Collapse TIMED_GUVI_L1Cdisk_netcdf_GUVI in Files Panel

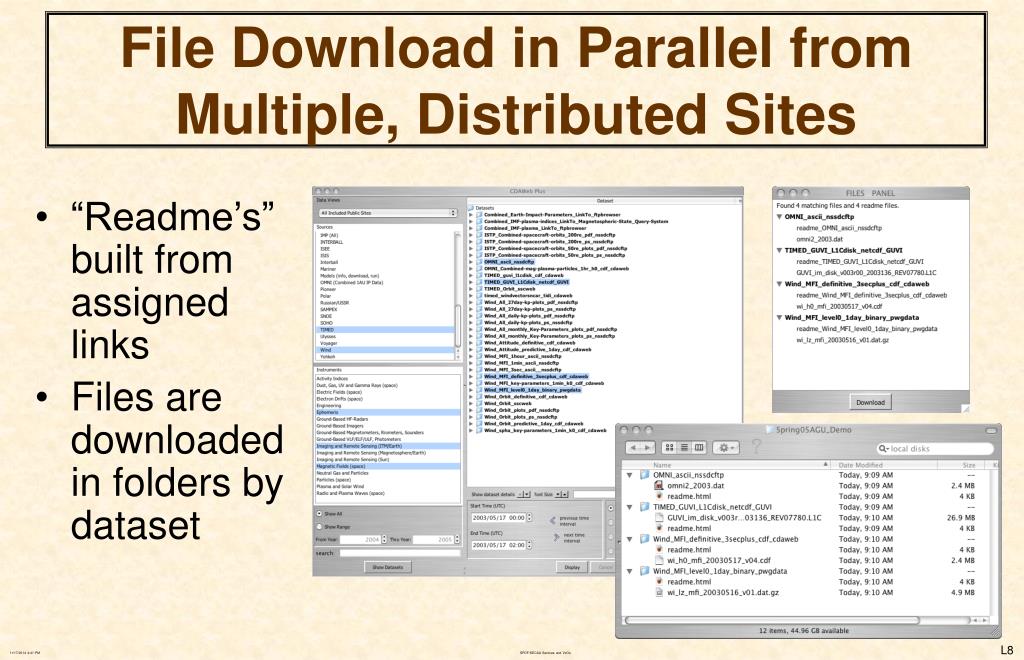(x=780, y=250)
